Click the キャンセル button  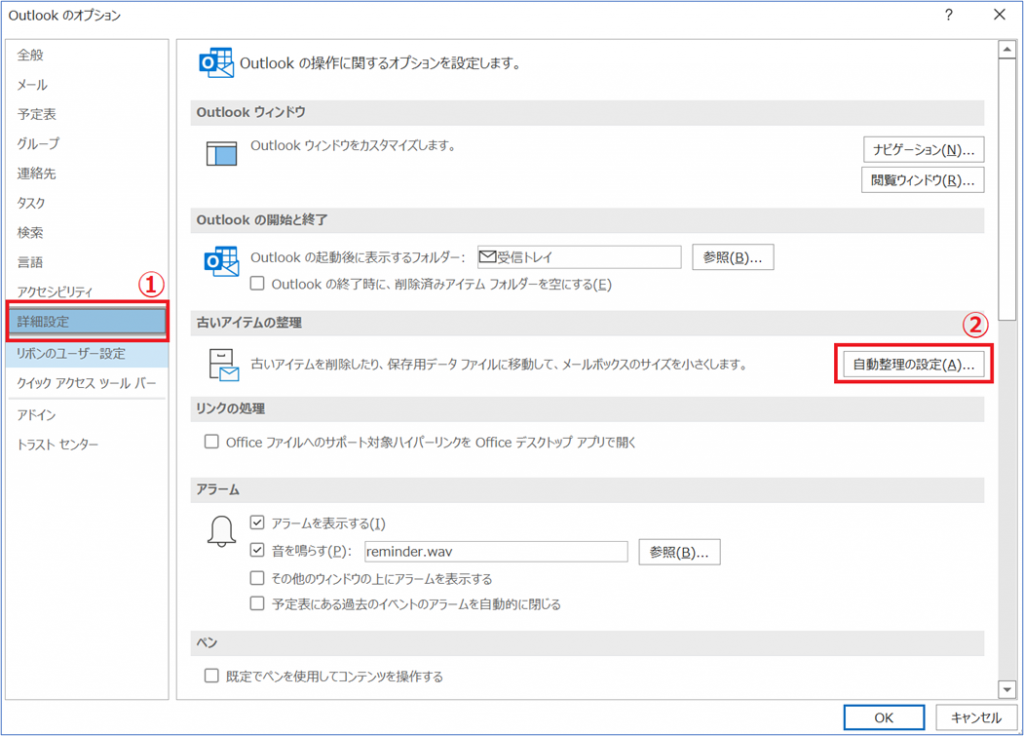click(x=976, y=718)
